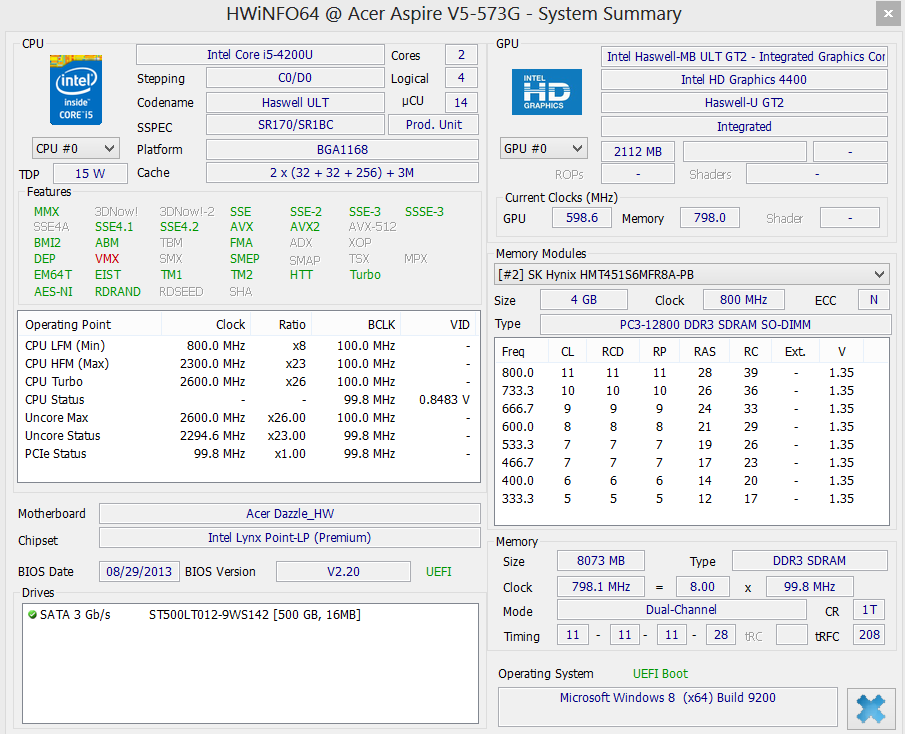905x734 pixels.
Task: Click the BGA1168 platform field
Action: (x=342, y=149)
